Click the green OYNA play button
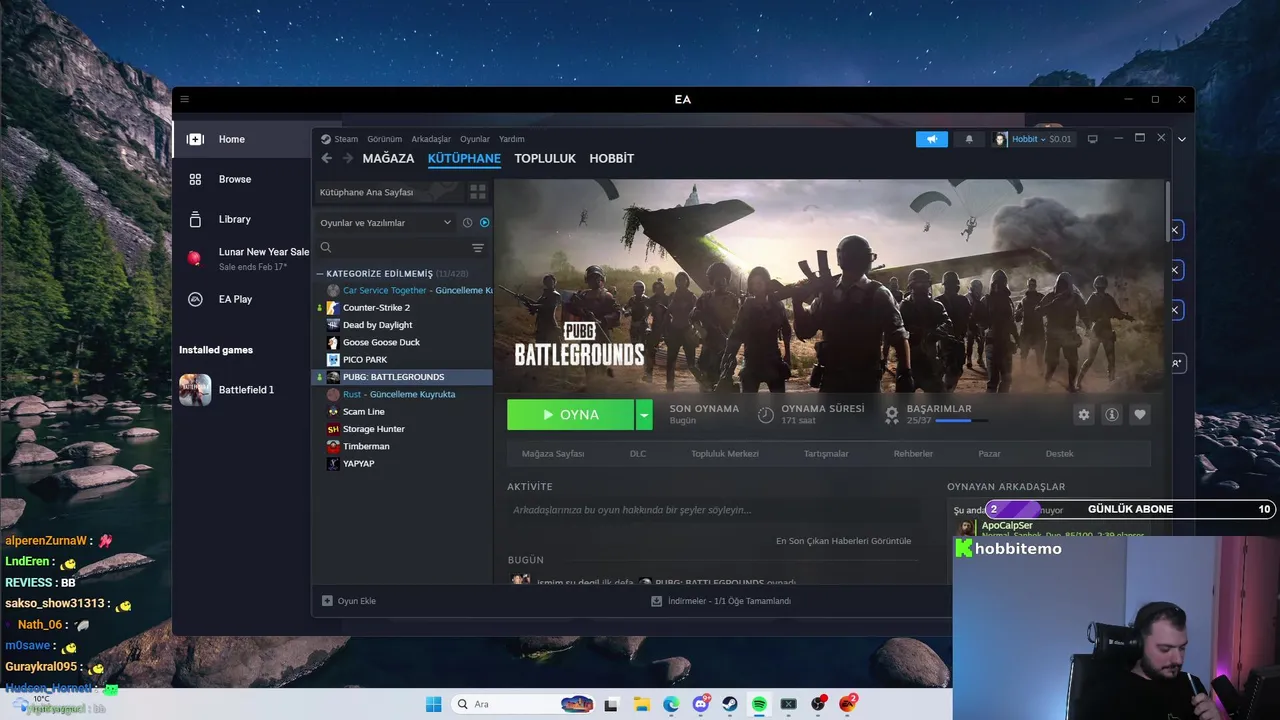The width and height of the screenshot is (1280, 720). tap(570, 415)
